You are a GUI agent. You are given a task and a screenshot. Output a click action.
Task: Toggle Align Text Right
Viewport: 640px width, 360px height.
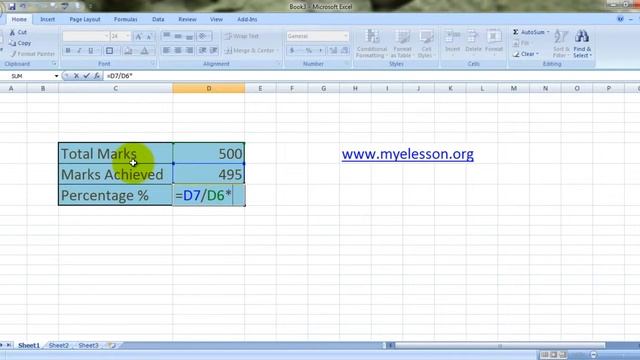pyautogui.click(x=189, y=51)
